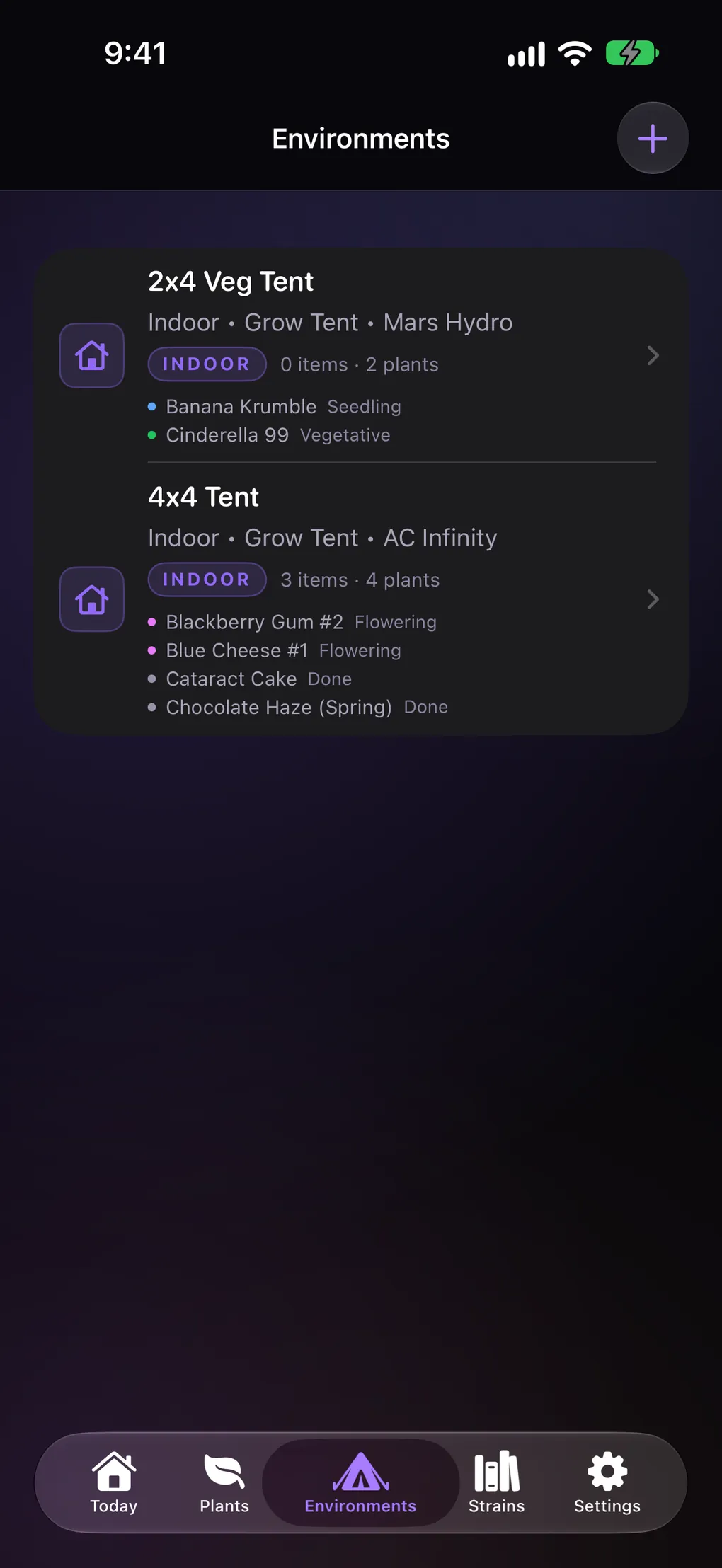The height and width of the screenshot is (1568, 722).
Task: Click the INDOOR badge on 4x4 Tent
Action: (x=207, y=580)
